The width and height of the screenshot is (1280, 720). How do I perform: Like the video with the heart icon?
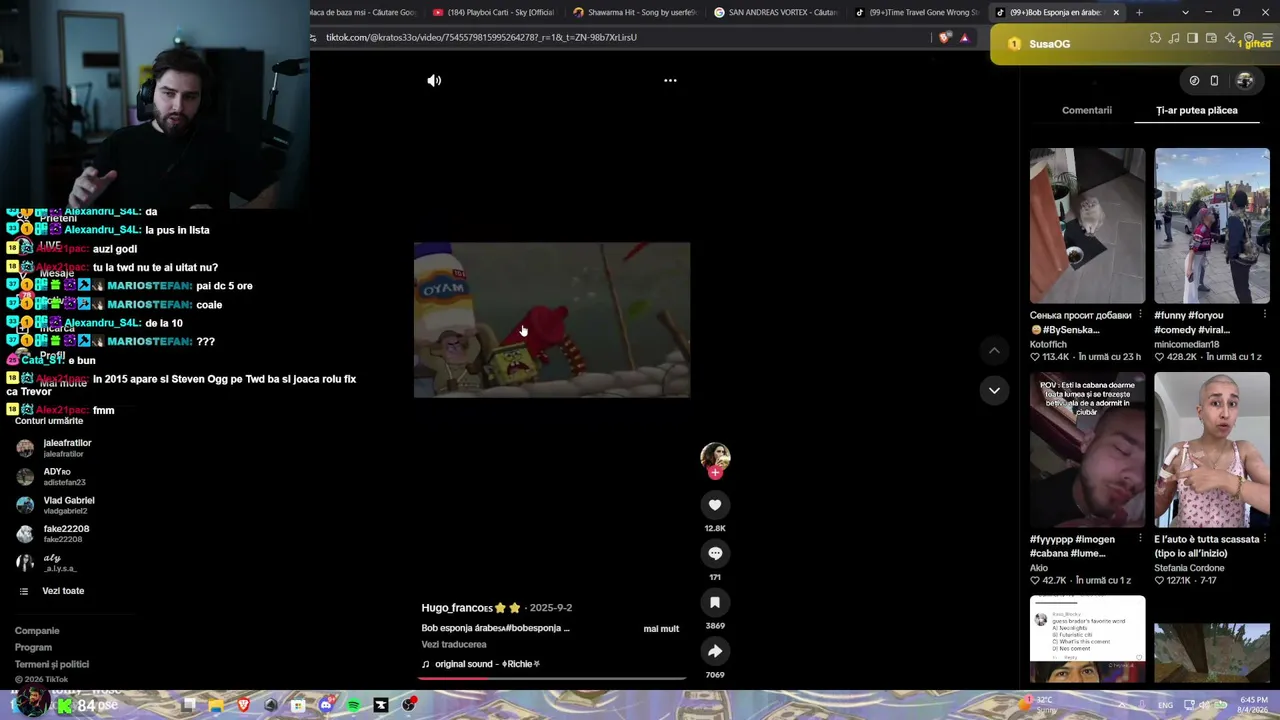point(715,505)
